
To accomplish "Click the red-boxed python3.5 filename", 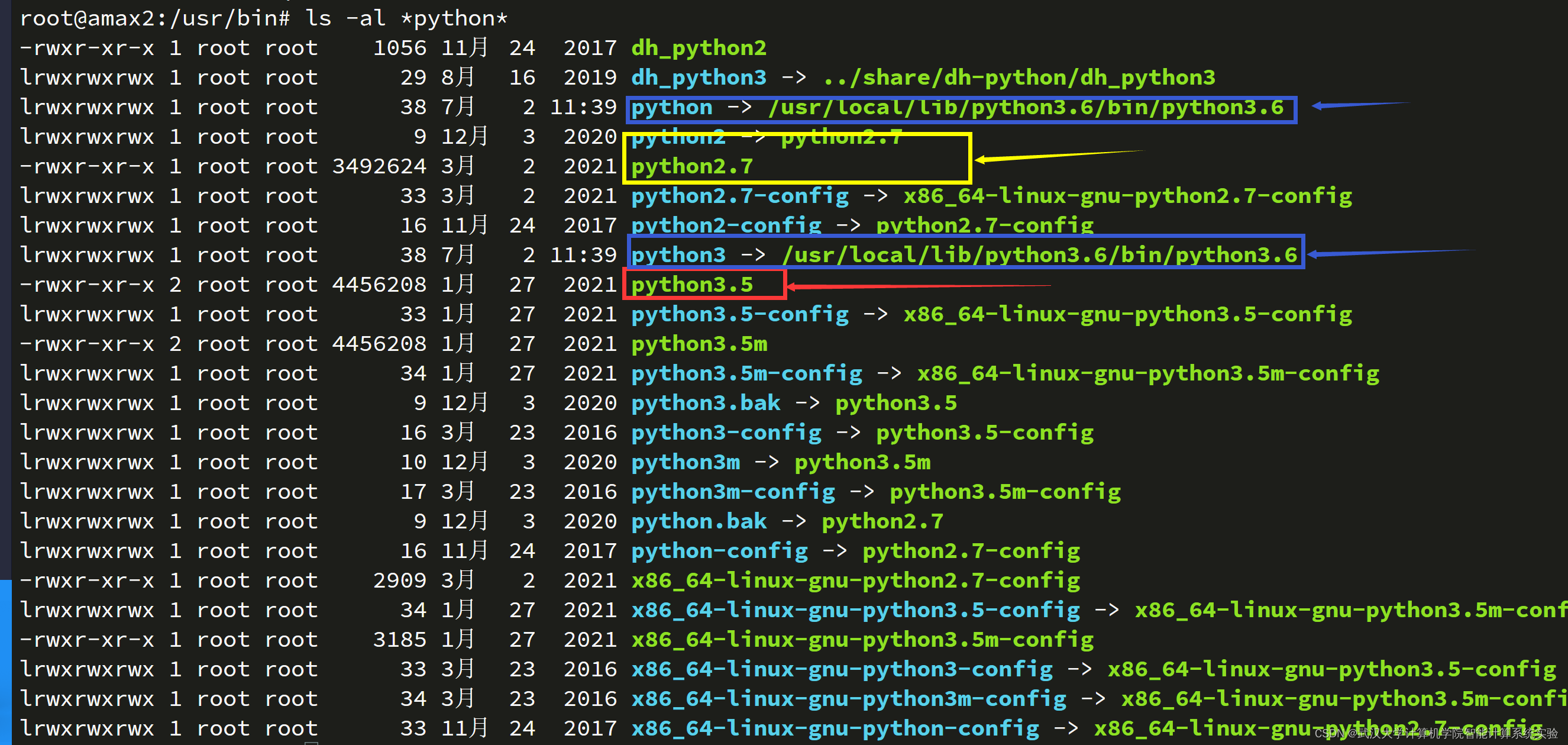I will pos(692,285).
